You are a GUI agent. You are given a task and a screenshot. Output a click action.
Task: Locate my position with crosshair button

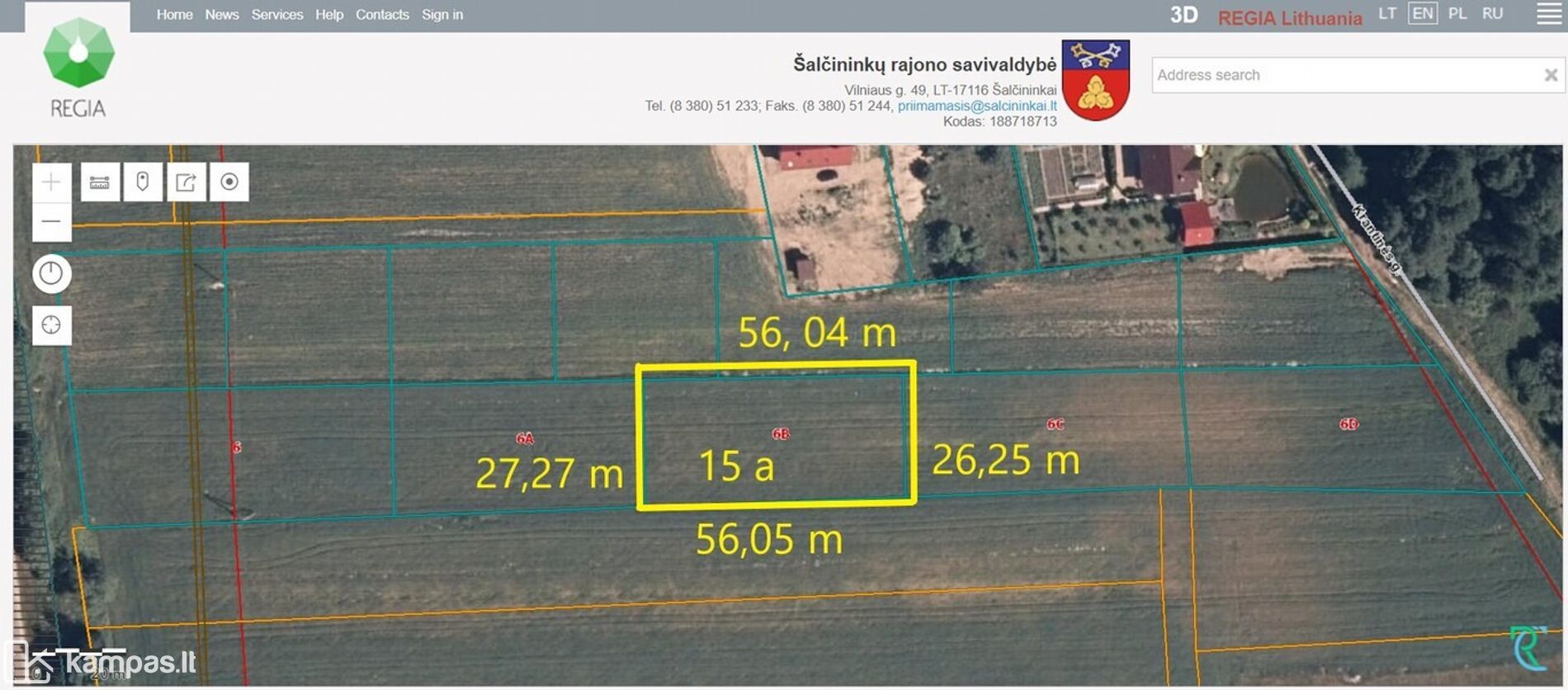click(51, 325)
